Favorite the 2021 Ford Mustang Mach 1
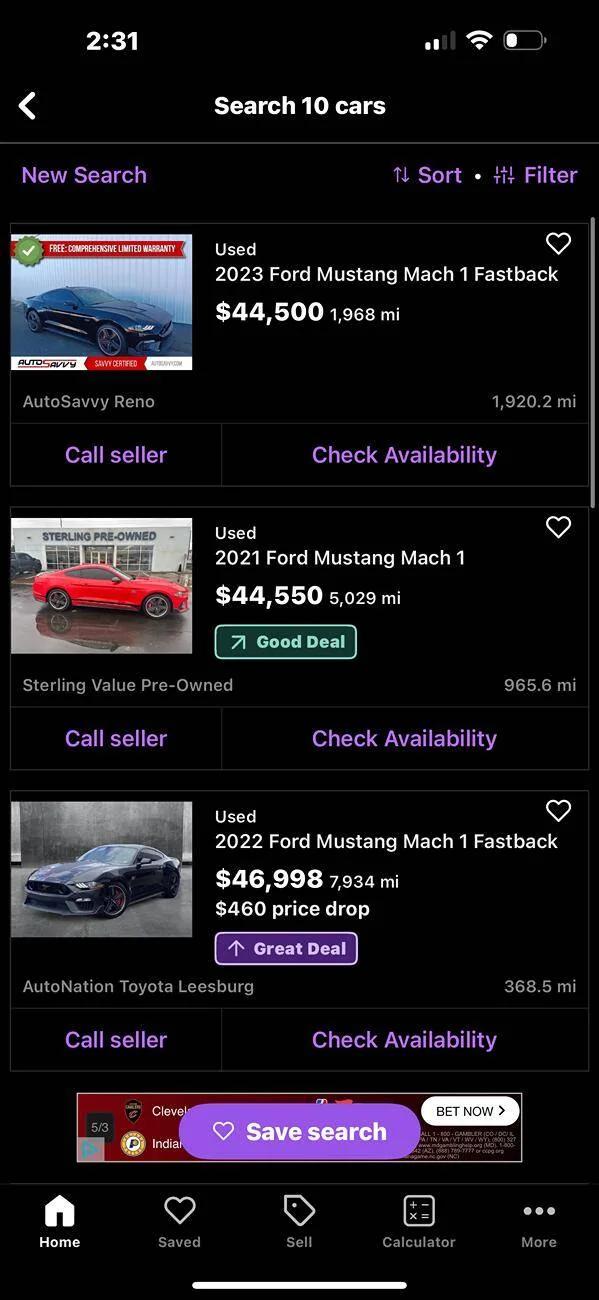The width and height of the screenshot is (599, 1300). pyautogui.click(x=558, y=527)
